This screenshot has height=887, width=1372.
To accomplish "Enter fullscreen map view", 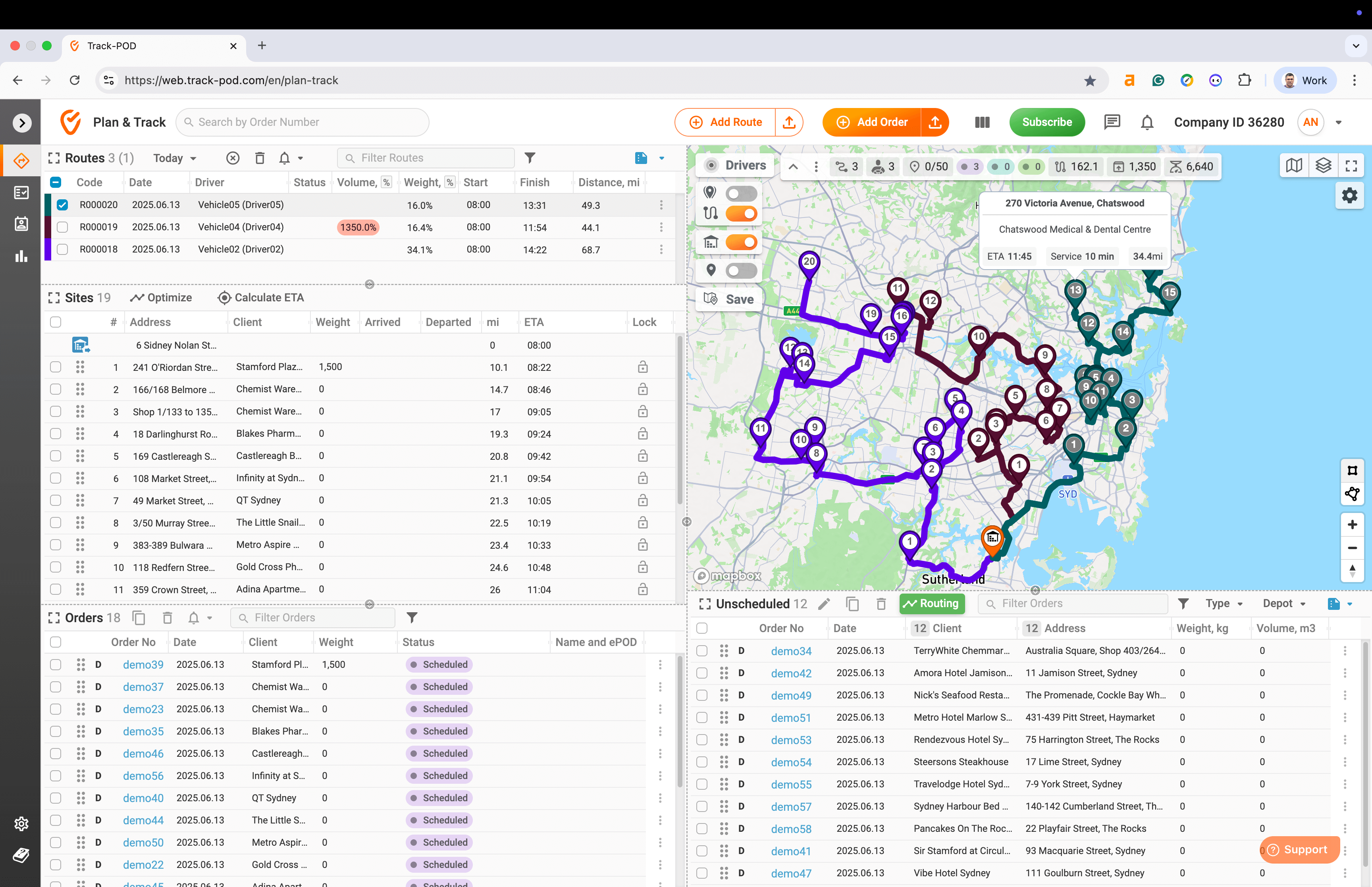I will pyautogui.click(x=1352, y=166).
